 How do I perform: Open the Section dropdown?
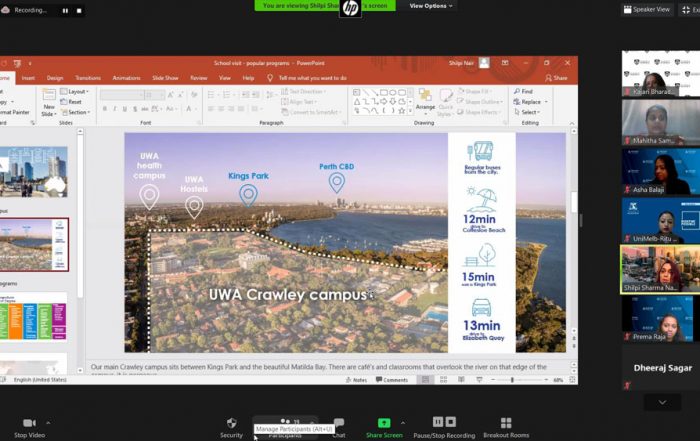75,112
